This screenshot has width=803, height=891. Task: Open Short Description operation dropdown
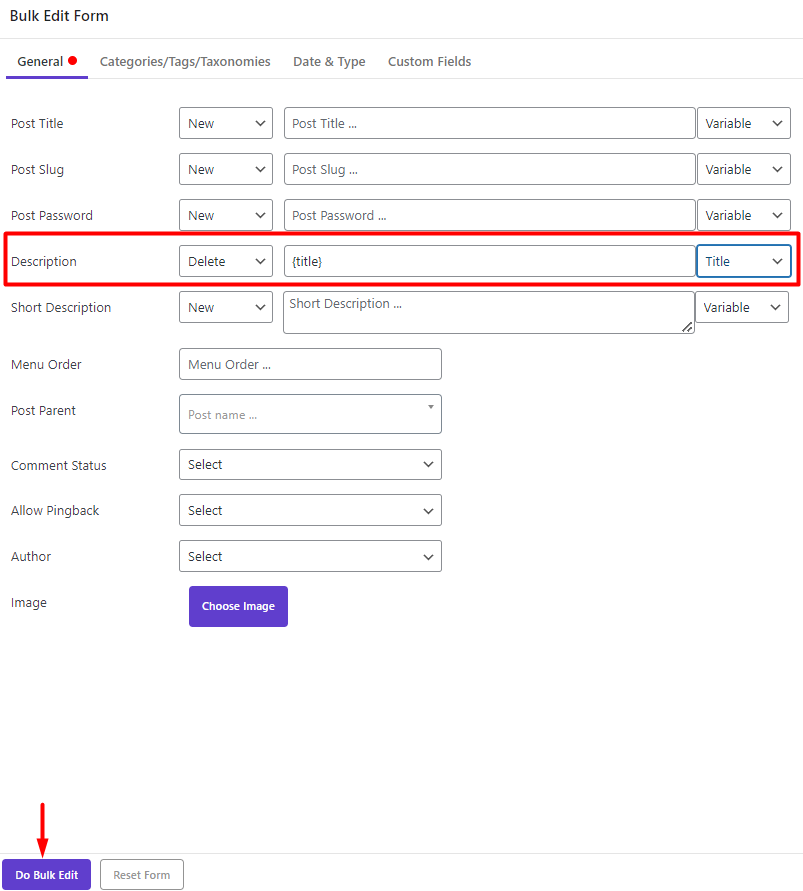click(226, 307)
